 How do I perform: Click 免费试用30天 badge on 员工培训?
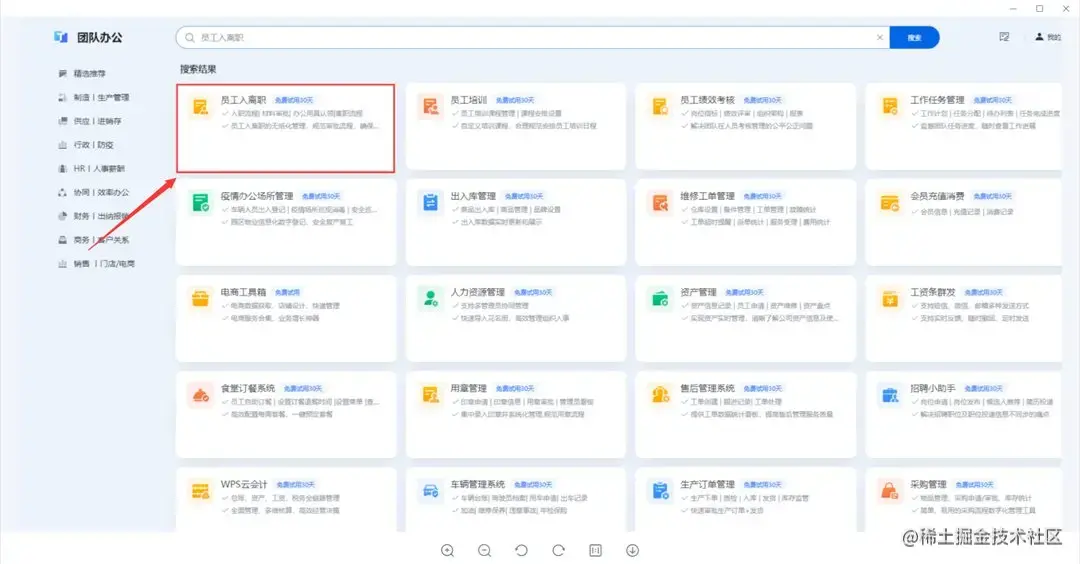[x=515, y=101]
